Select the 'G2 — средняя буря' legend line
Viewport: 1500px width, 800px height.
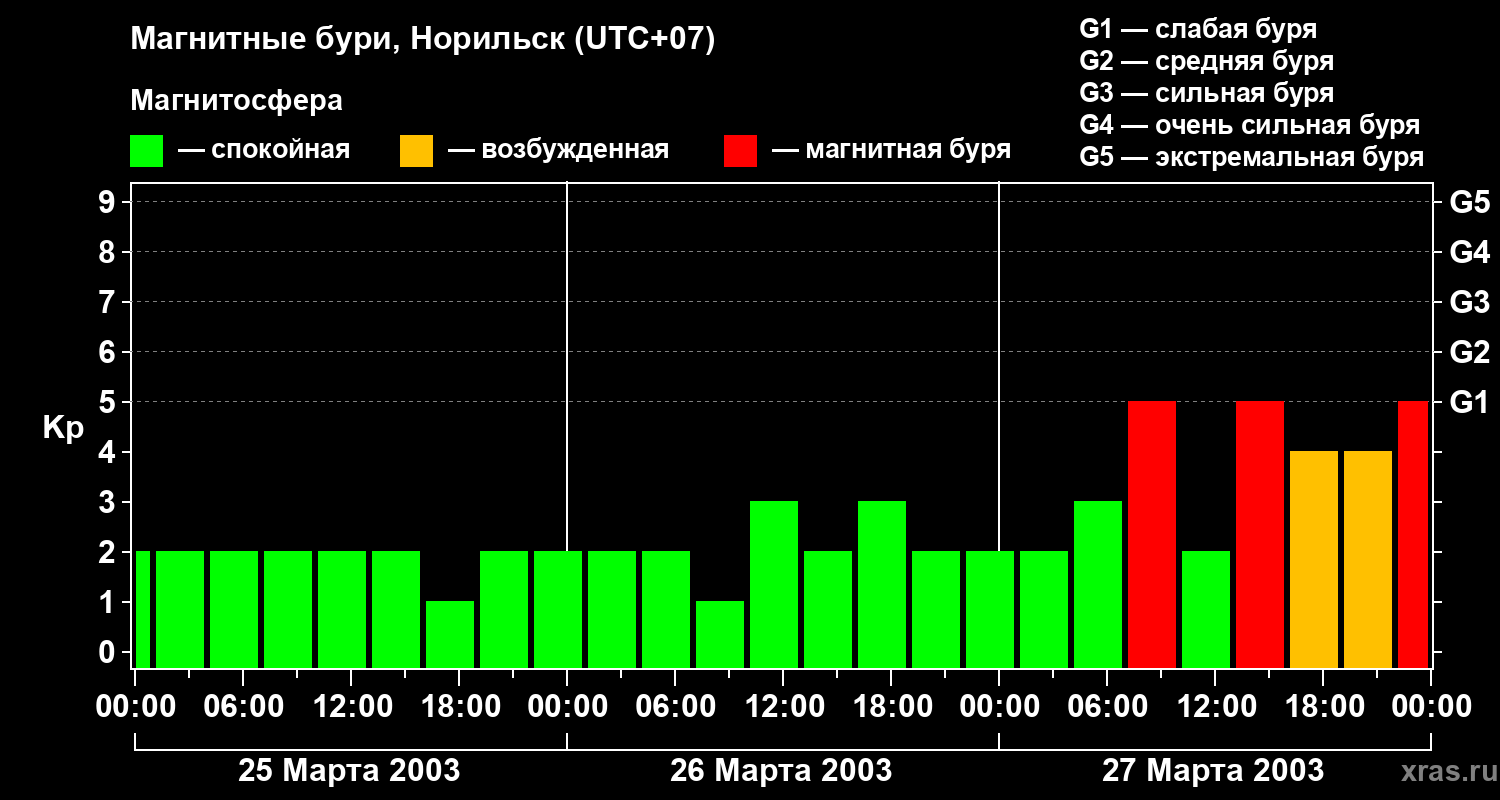click(x=1207, y=61)
